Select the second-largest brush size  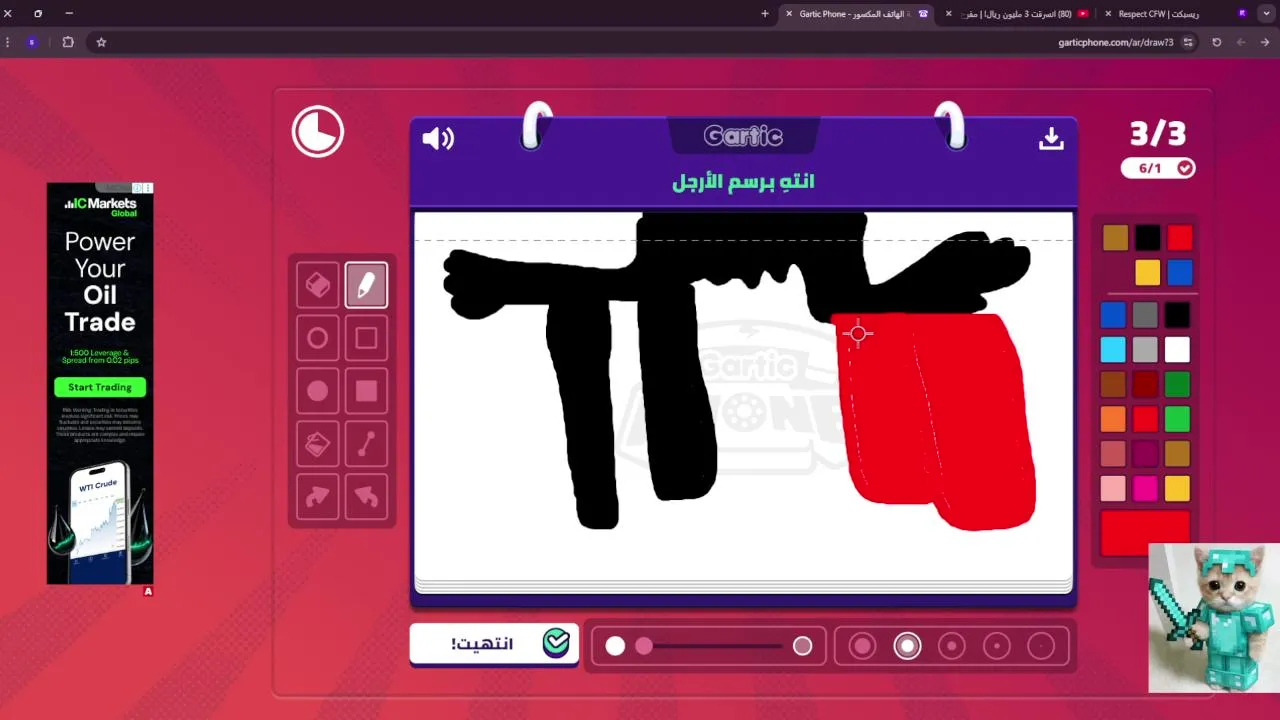(907, 646)
